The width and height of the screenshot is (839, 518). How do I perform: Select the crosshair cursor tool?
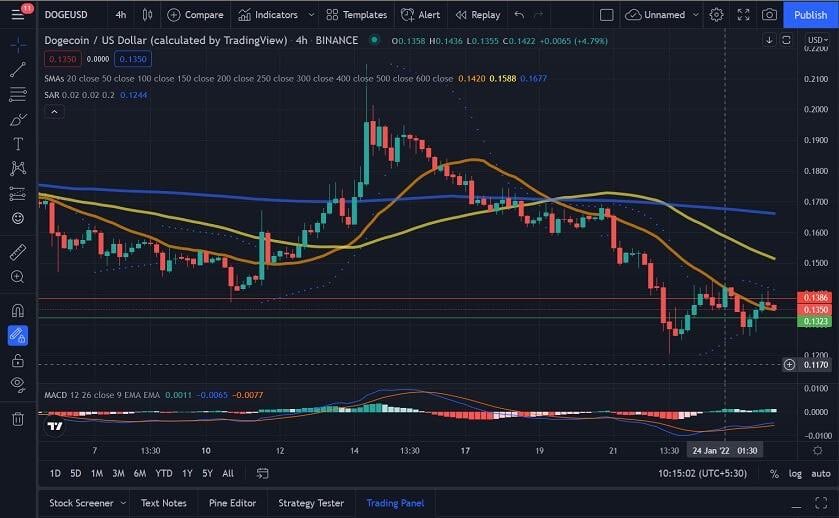point(18,45)
